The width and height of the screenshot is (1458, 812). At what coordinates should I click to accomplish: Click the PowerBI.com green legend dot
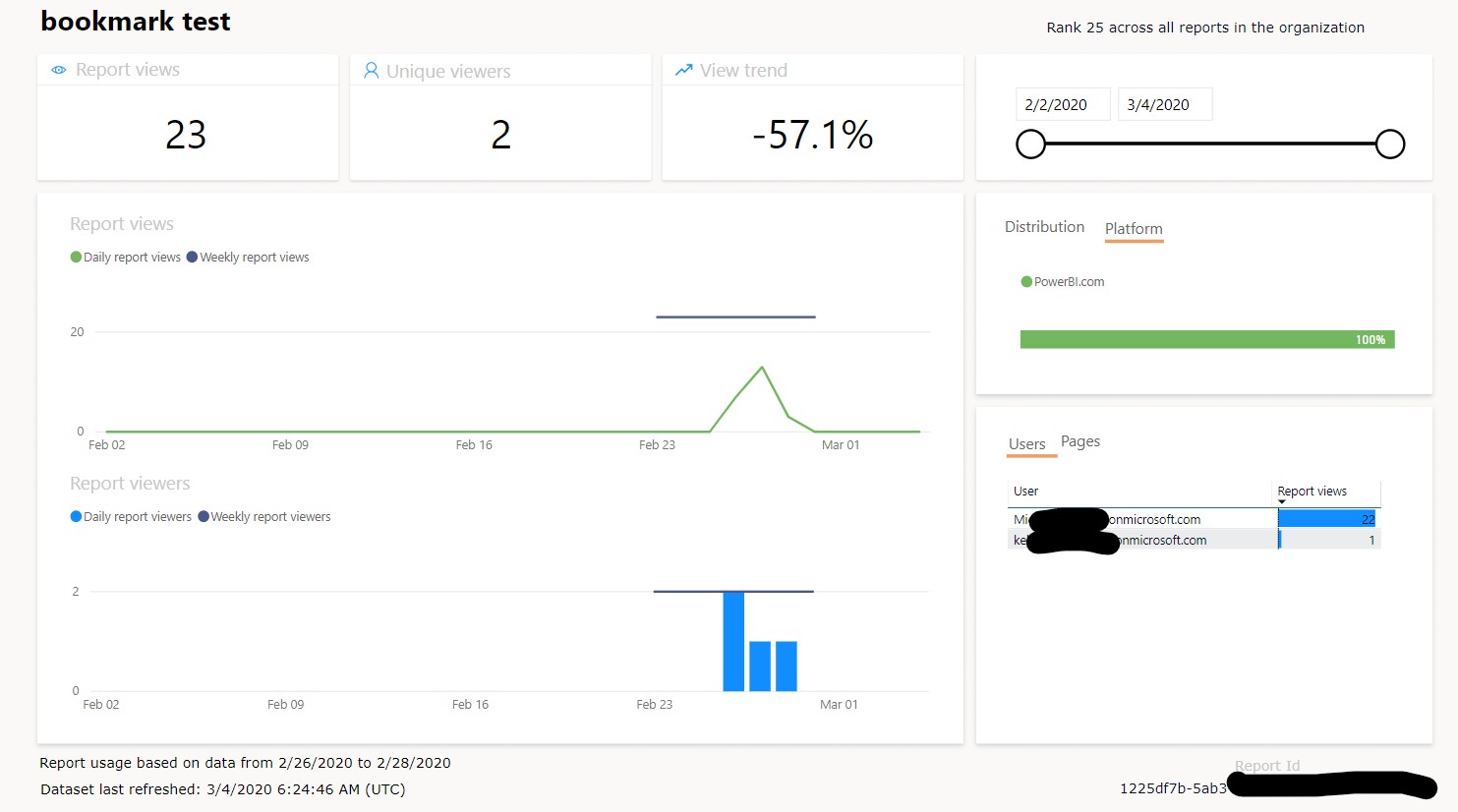pos(1026,282)
